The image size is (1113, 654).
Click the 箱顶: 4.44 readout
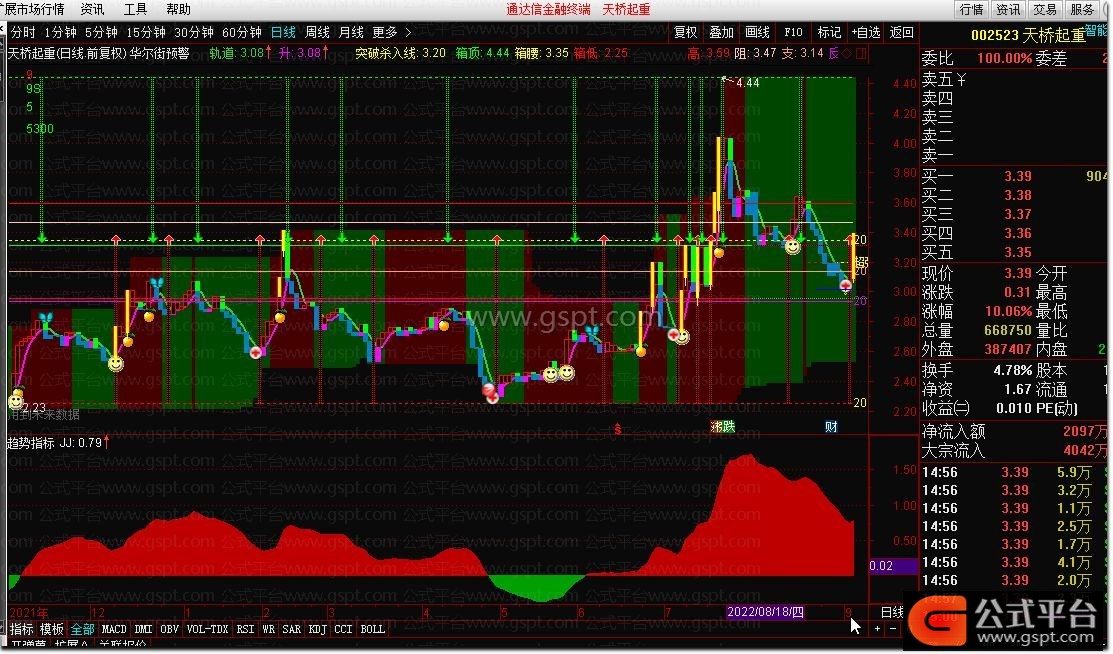[x=483, y=53]
